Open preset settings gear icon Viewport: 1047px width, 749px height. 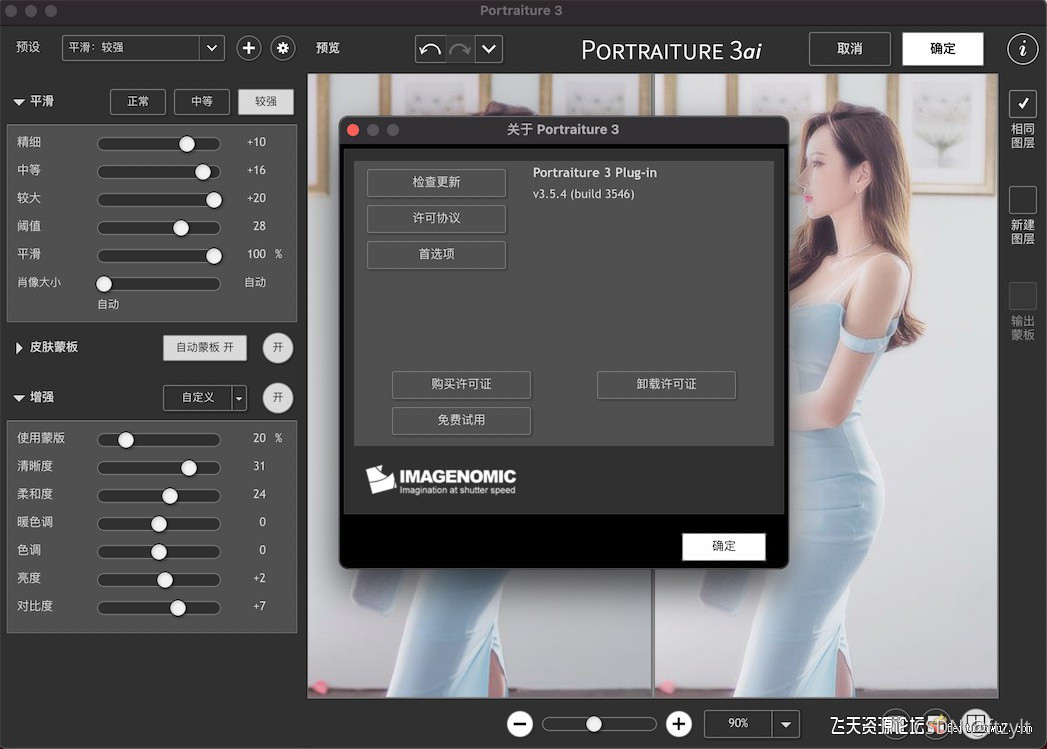[x=283, y=48]
